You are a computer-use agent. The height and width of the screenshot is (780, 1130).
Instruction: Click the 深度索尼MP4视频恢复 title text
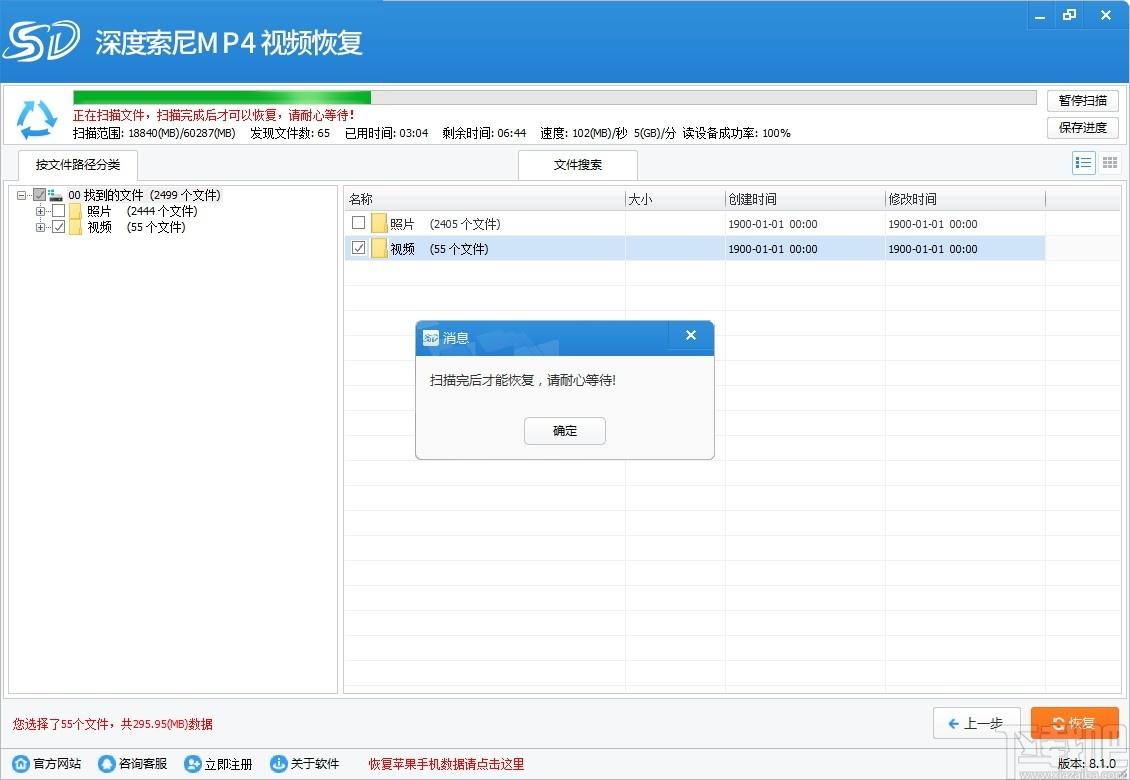pos(229,43)
